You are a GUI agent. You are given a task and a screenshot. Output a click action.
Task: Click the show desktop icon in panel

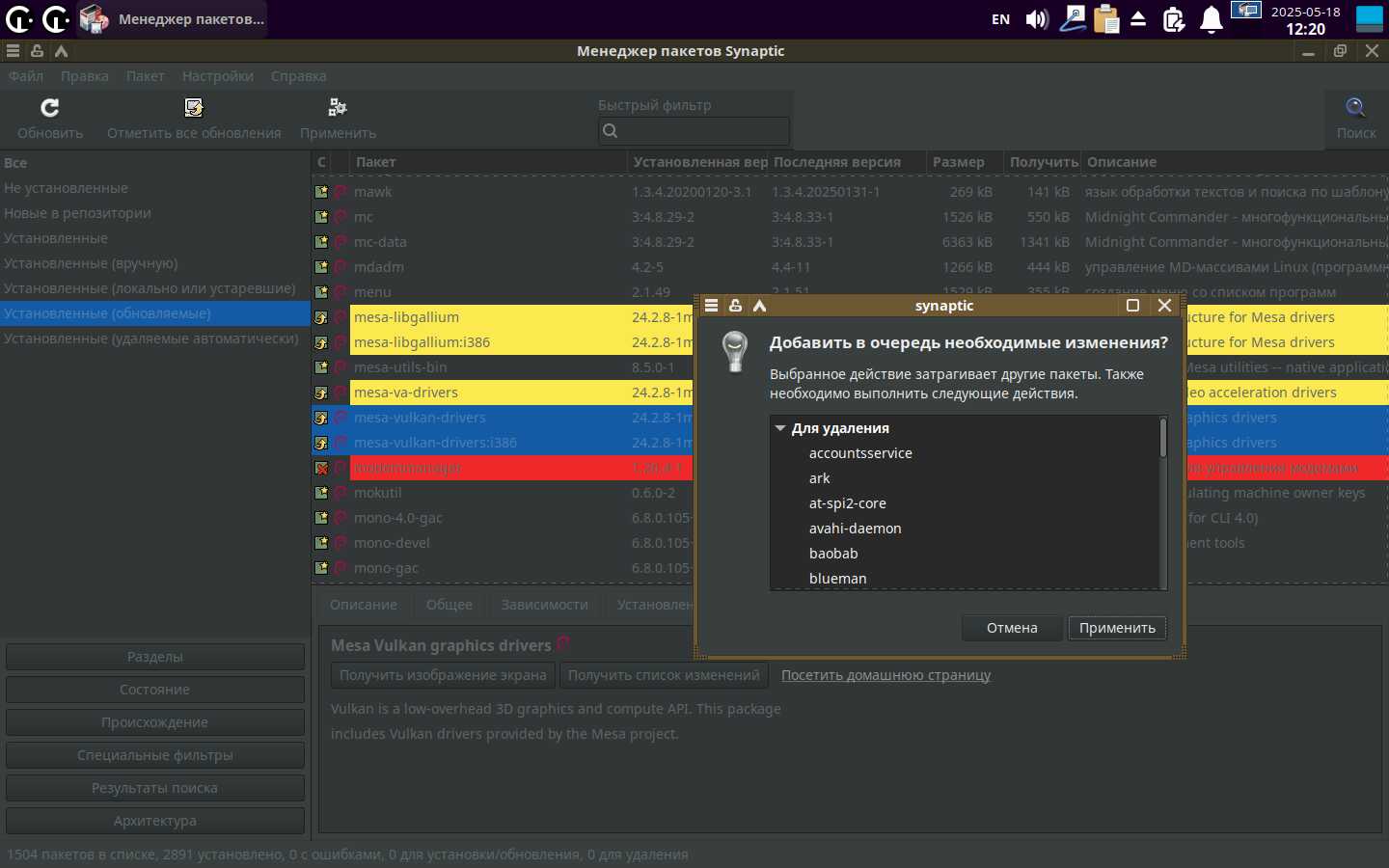tap(1370, 19)
